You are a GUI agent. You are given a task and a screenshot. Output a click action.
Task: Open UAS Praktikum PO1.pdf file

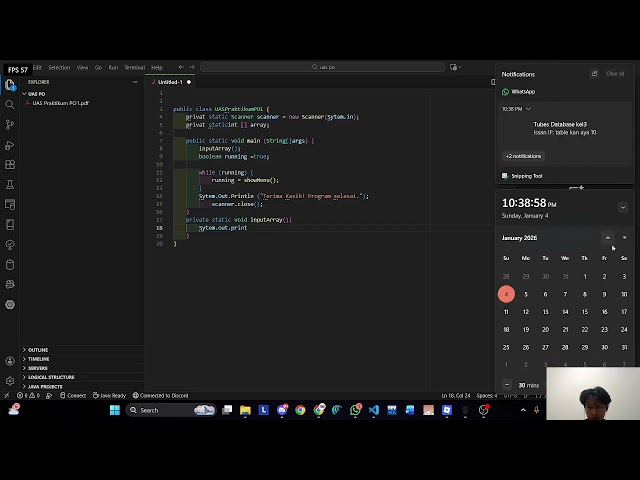point(60,103)
